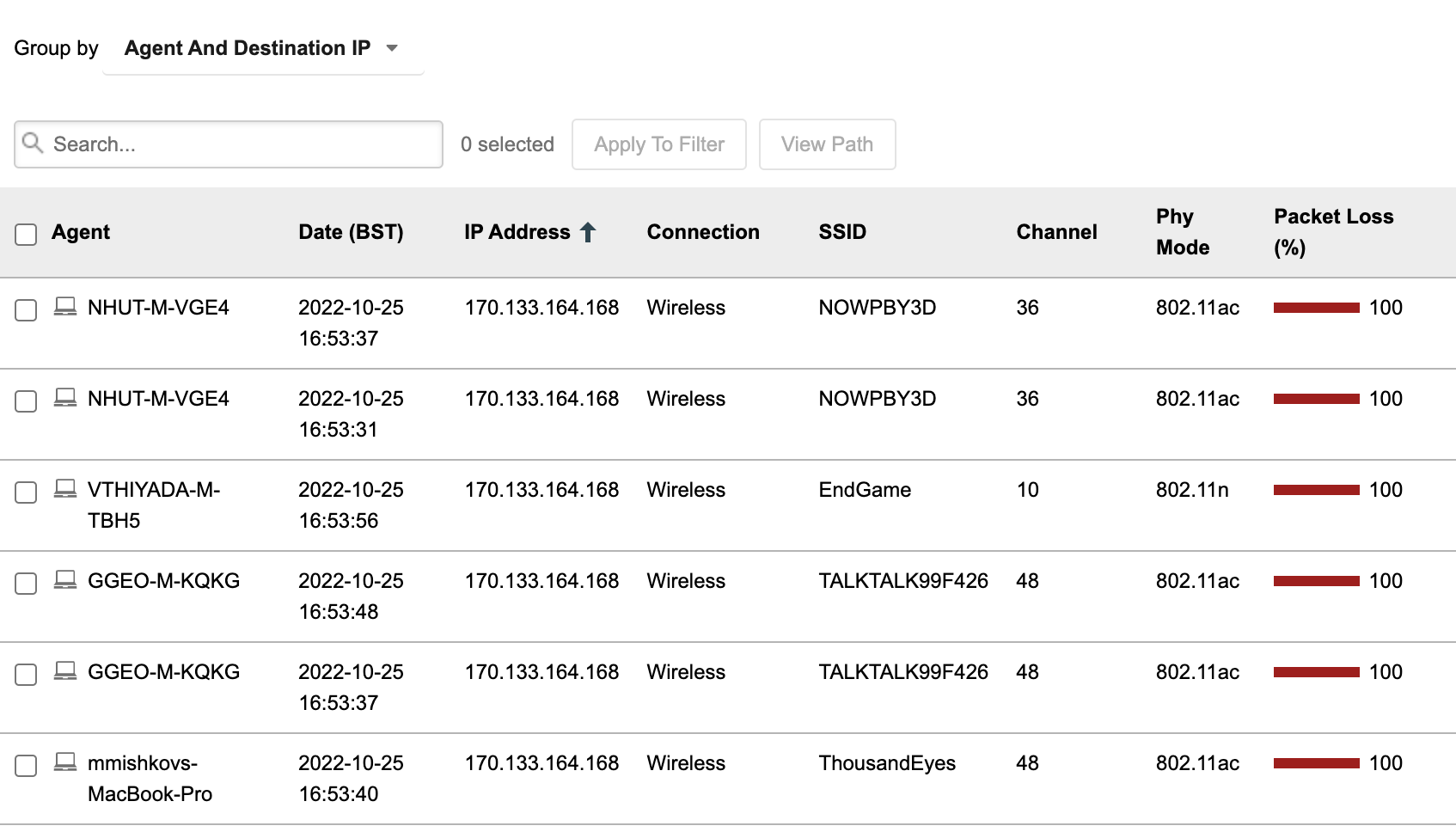The width and height of the screenshot is (1456, 832).
Task: Click laptop icon for GGEO-M-KQKG at 16:53:48
Action: (65, 580)
